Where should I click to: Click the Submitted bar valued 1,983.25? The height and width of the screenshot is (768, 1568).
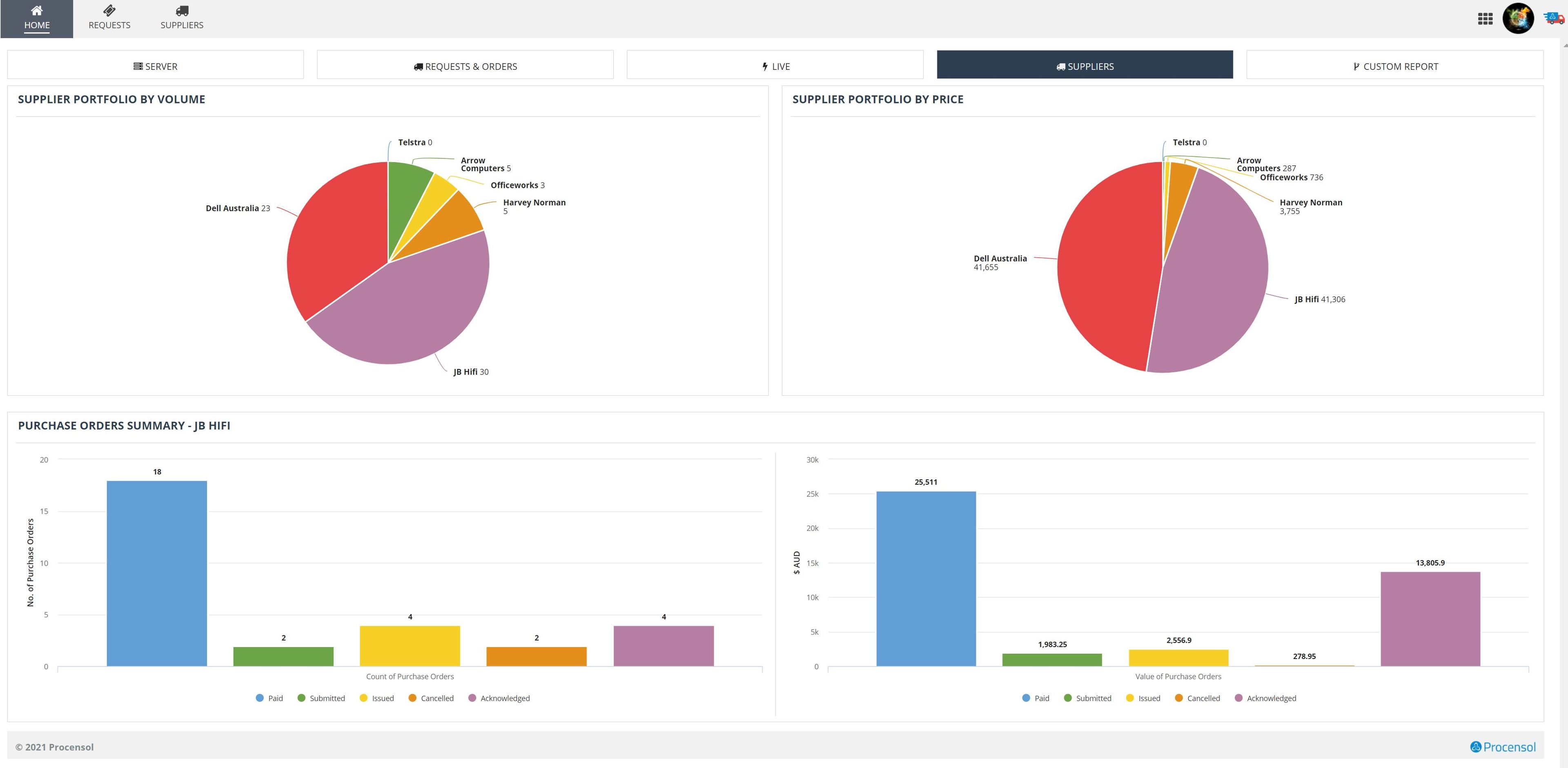tap(1052, 660)
